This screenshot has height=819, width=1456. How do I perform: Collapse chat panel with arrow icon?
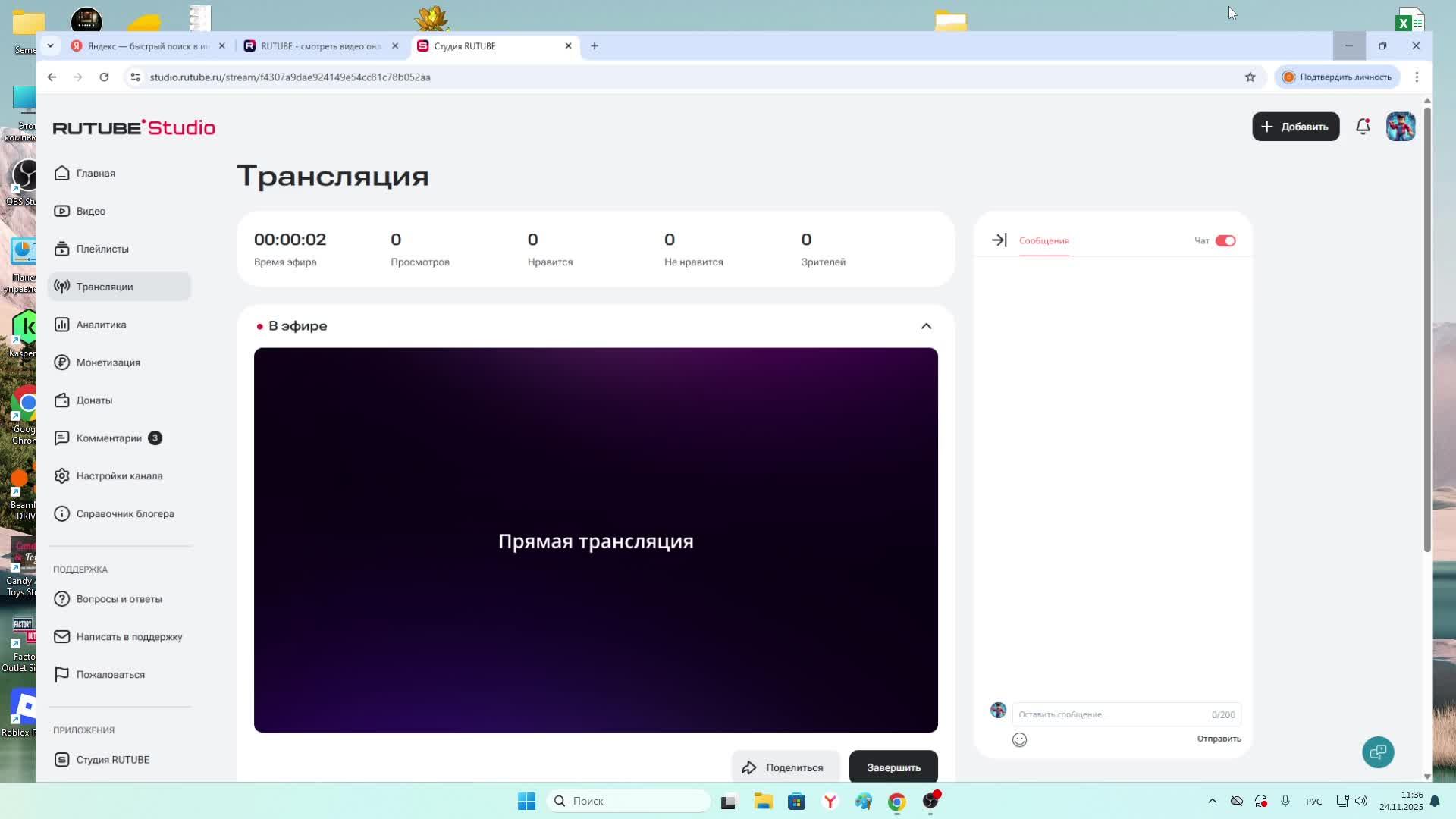tap(999, 240)
